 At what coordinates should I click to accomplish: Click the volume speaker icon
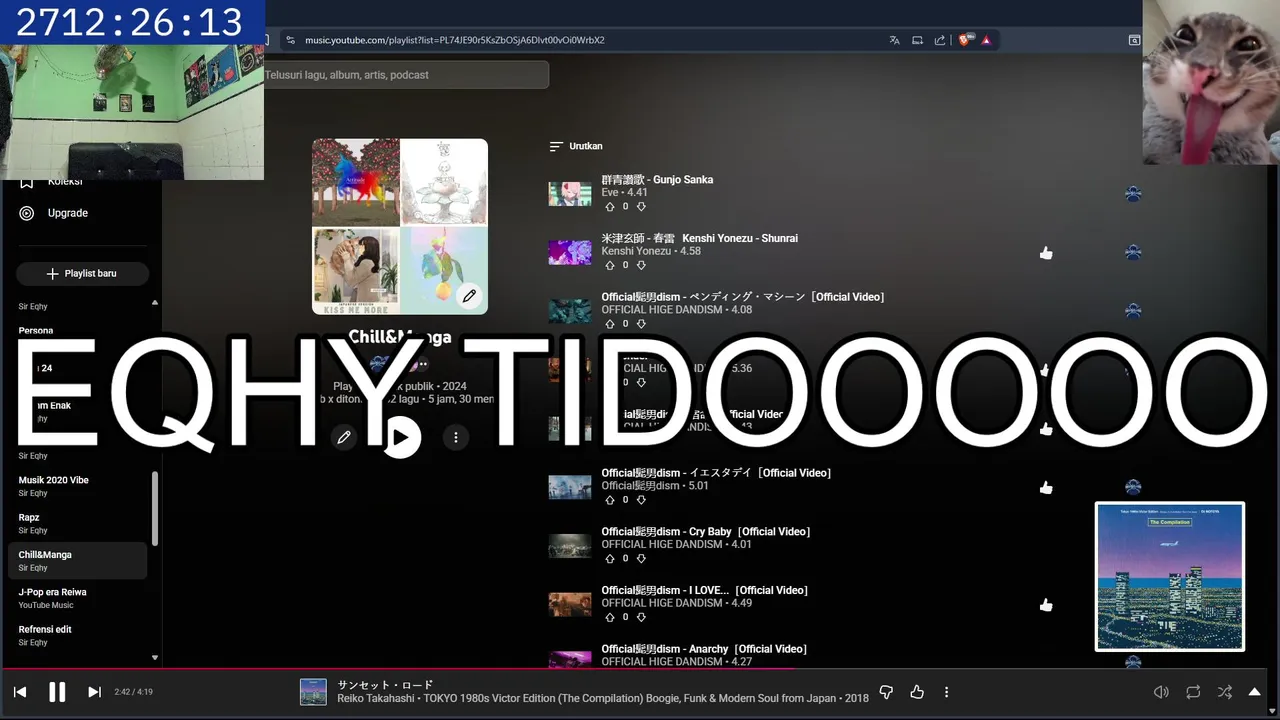1161,692
